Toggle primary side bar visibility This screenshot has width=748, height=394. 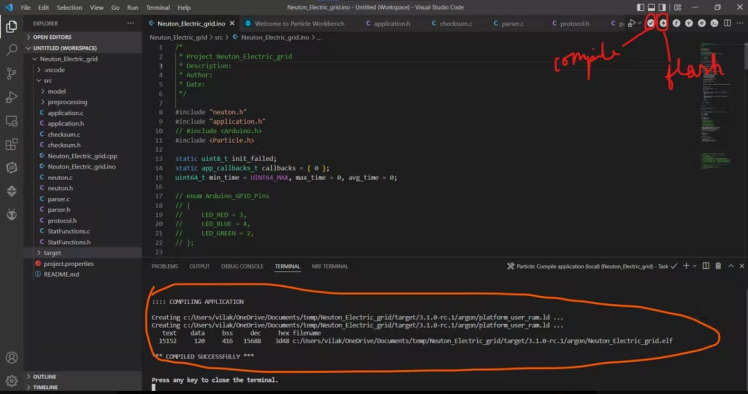(640, 7)
